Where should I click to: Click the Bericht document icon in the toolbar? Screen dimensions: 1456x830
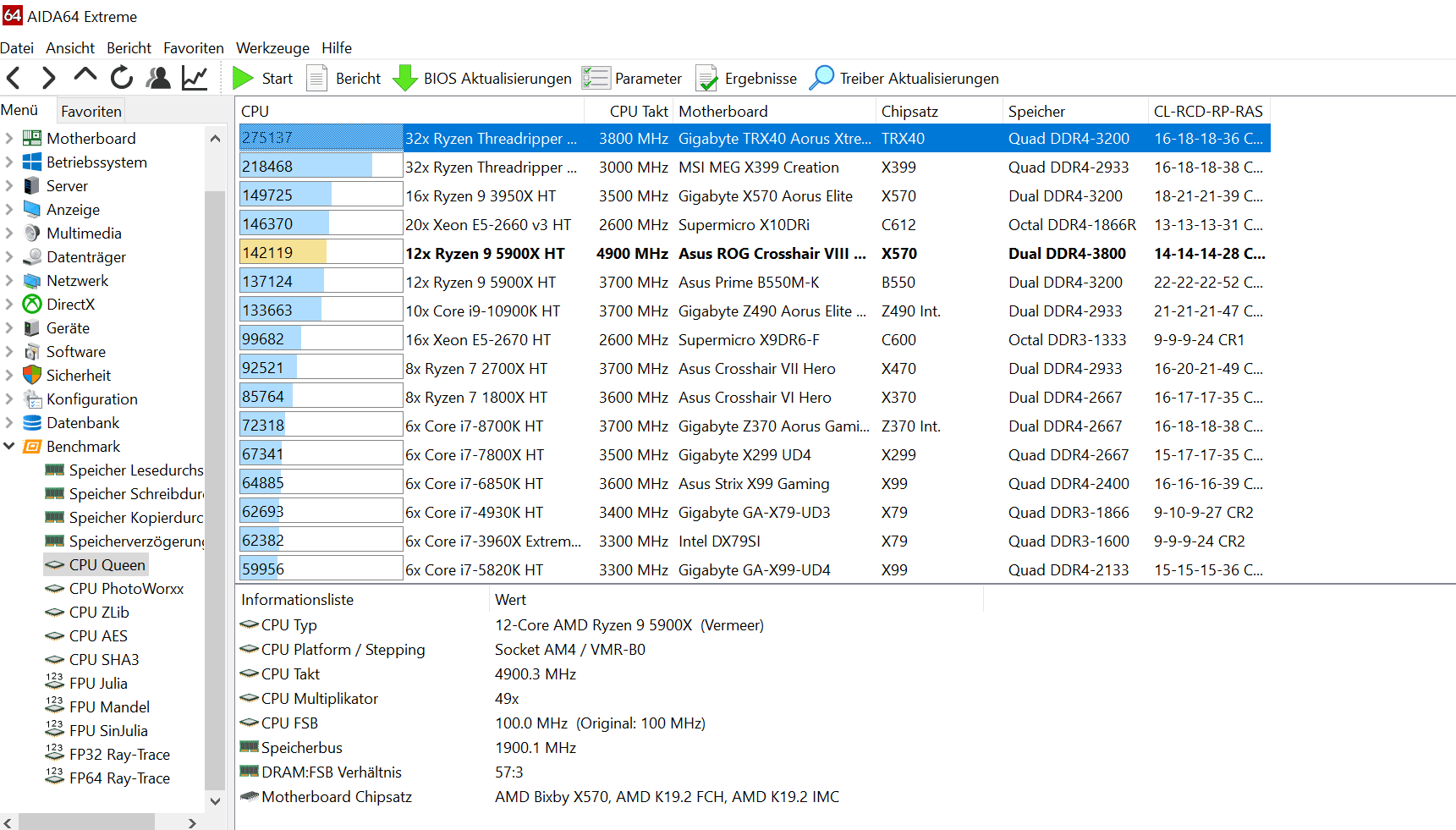coord(316,79)
